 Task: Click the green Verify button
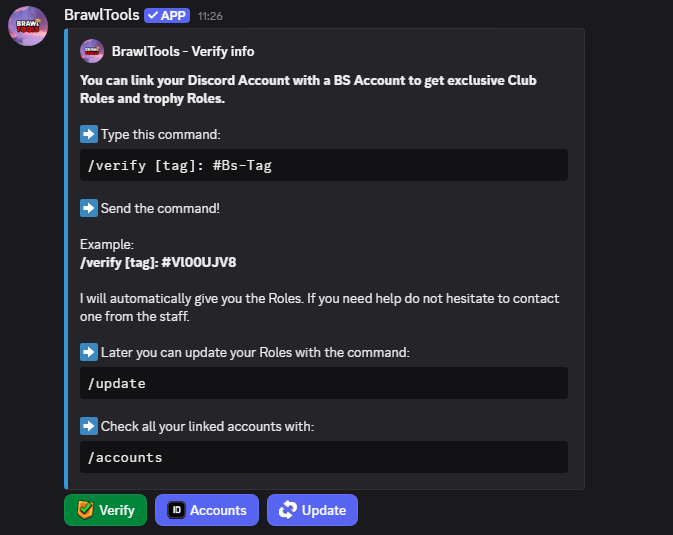[x=105, y=510]
